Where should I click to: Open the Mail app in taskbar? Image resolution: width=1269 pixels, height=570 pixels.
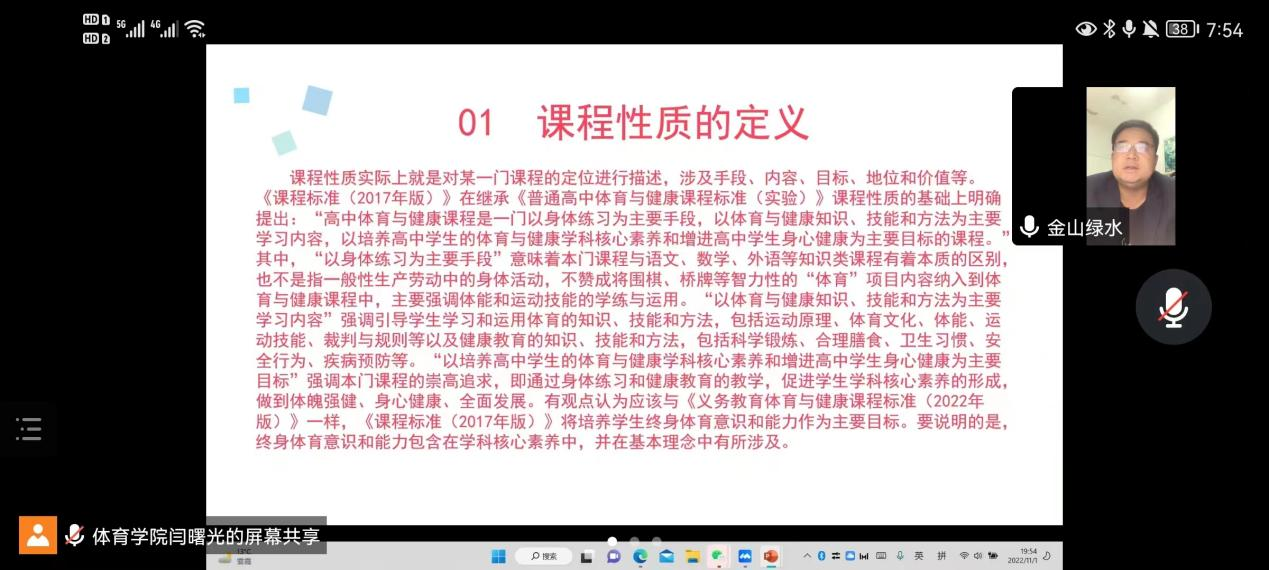[666, 556]
